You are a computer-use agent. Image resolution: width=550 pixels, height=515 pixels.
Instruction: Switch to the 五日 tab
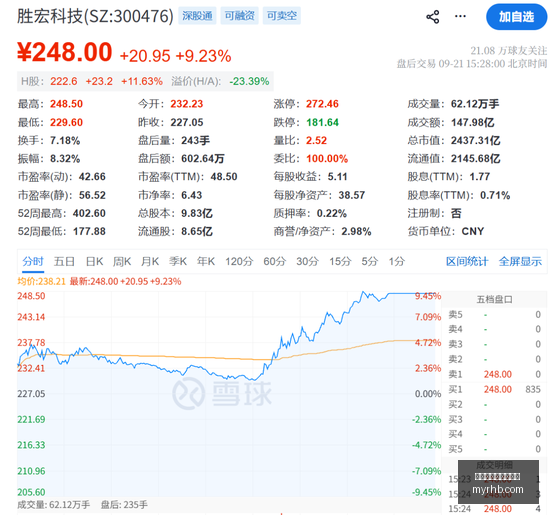point(64,261)
